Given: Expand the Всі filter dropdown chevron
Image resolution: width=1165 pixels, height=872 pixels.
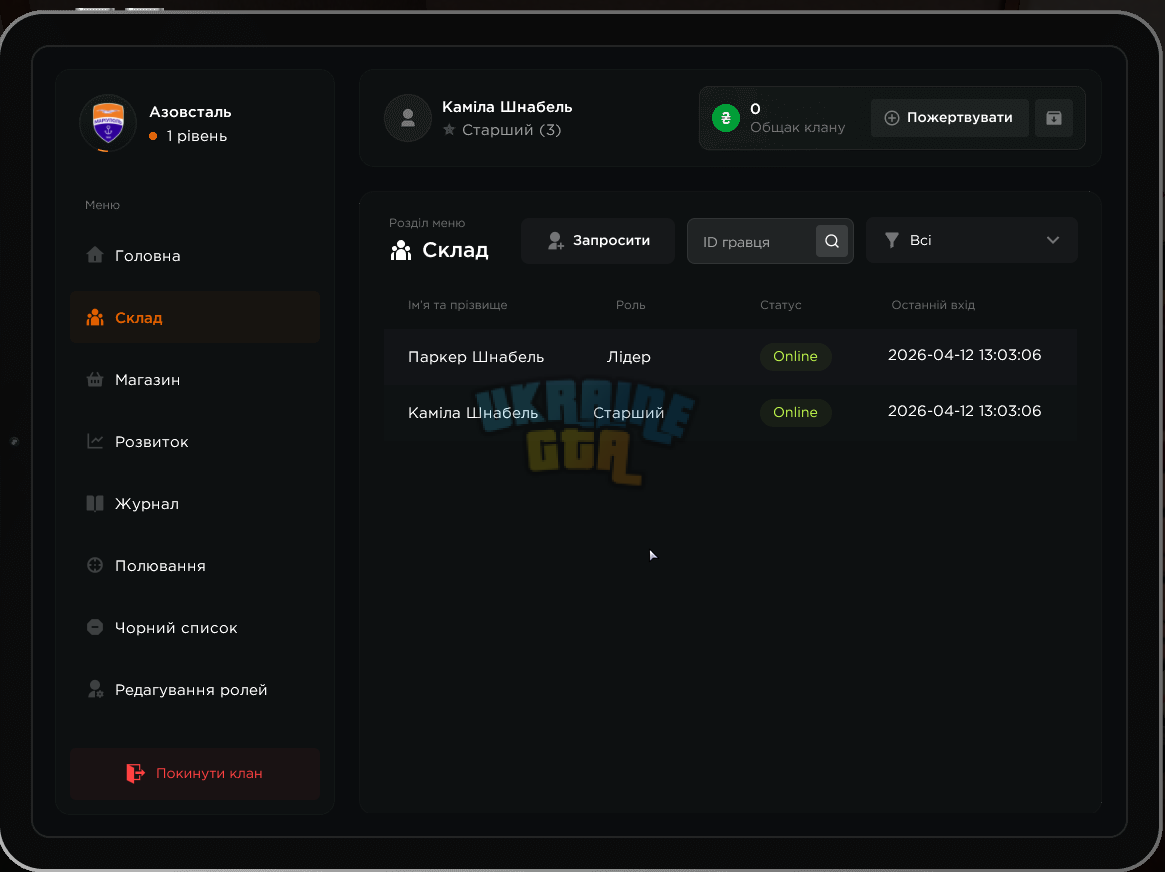Looking at the screenshot, I should click(x=1053, y=240).
